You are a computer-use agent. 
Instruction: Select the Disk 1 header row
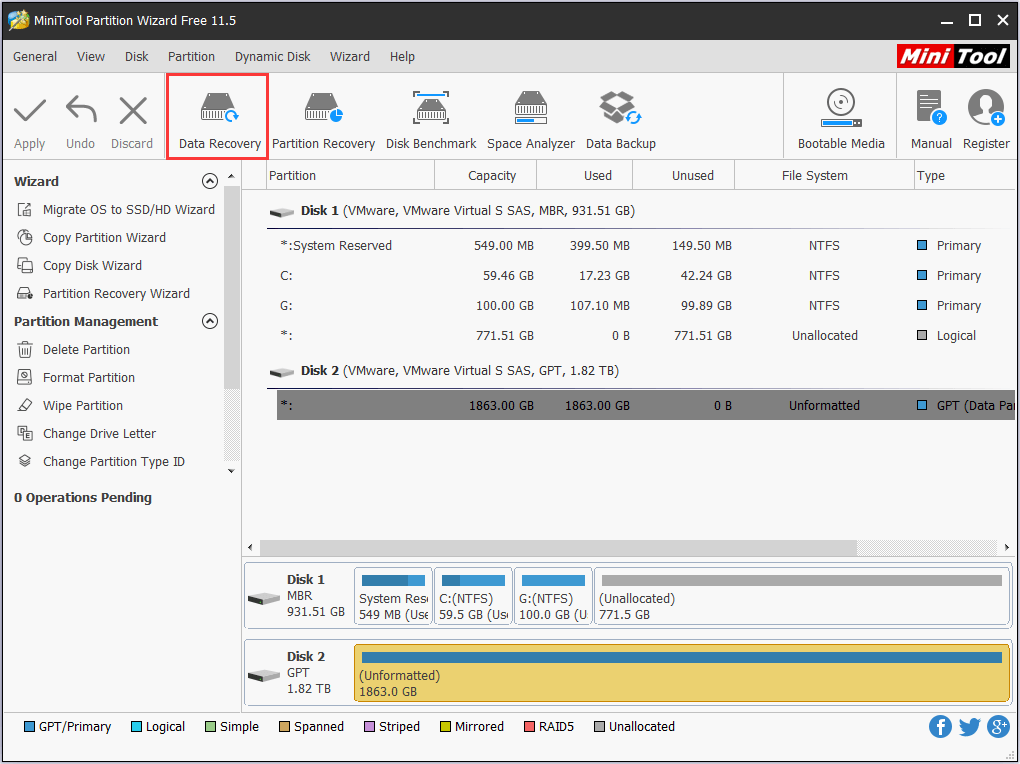(x=641, y=211)
